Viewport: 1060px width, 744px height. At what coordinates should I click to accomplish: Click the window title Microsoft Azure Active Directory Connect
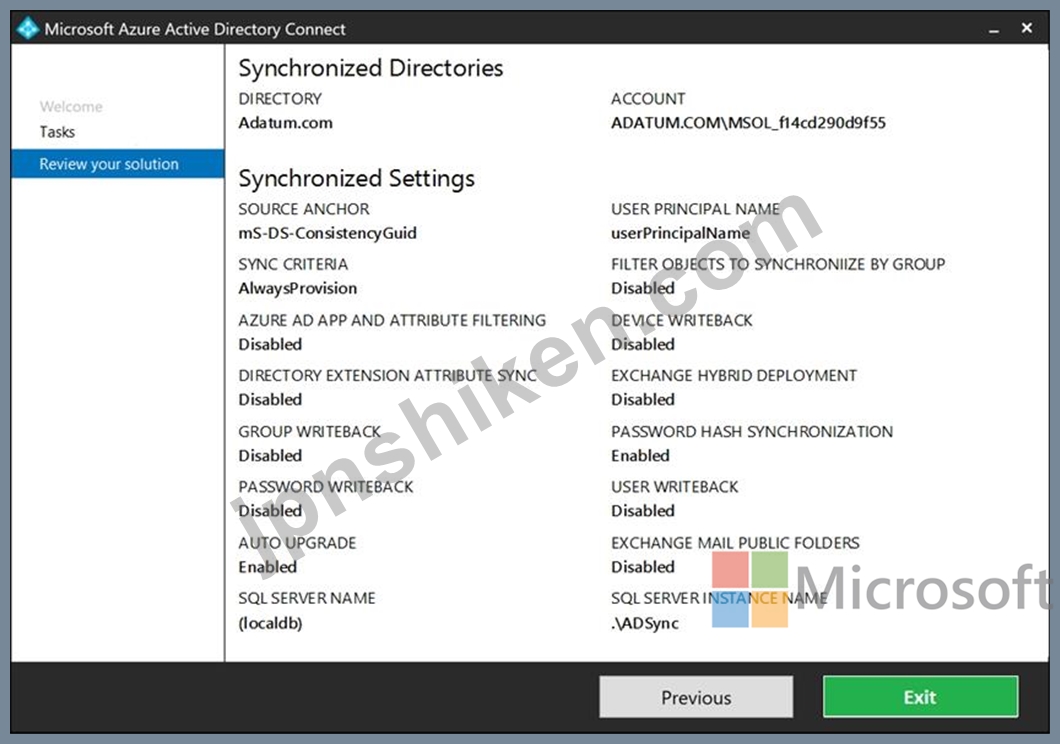click(x=195, y=29)
